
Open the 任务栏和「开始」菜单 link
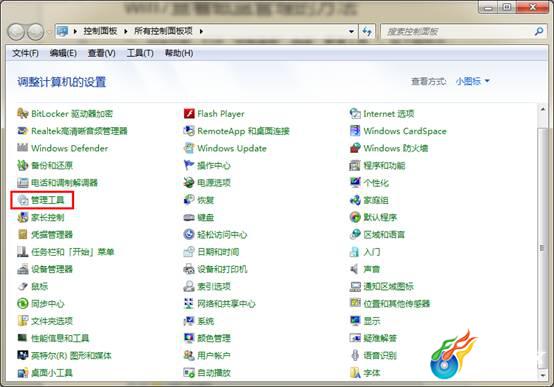click(x=73, y=252)
